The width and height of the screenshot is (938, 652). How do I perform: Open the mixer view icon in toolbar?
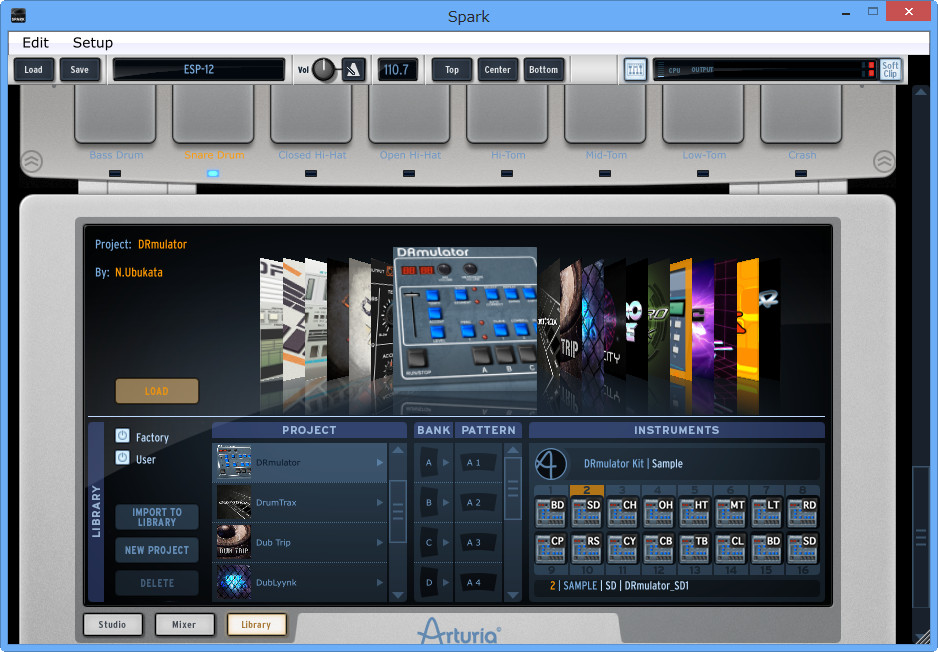tap(635, 70)
